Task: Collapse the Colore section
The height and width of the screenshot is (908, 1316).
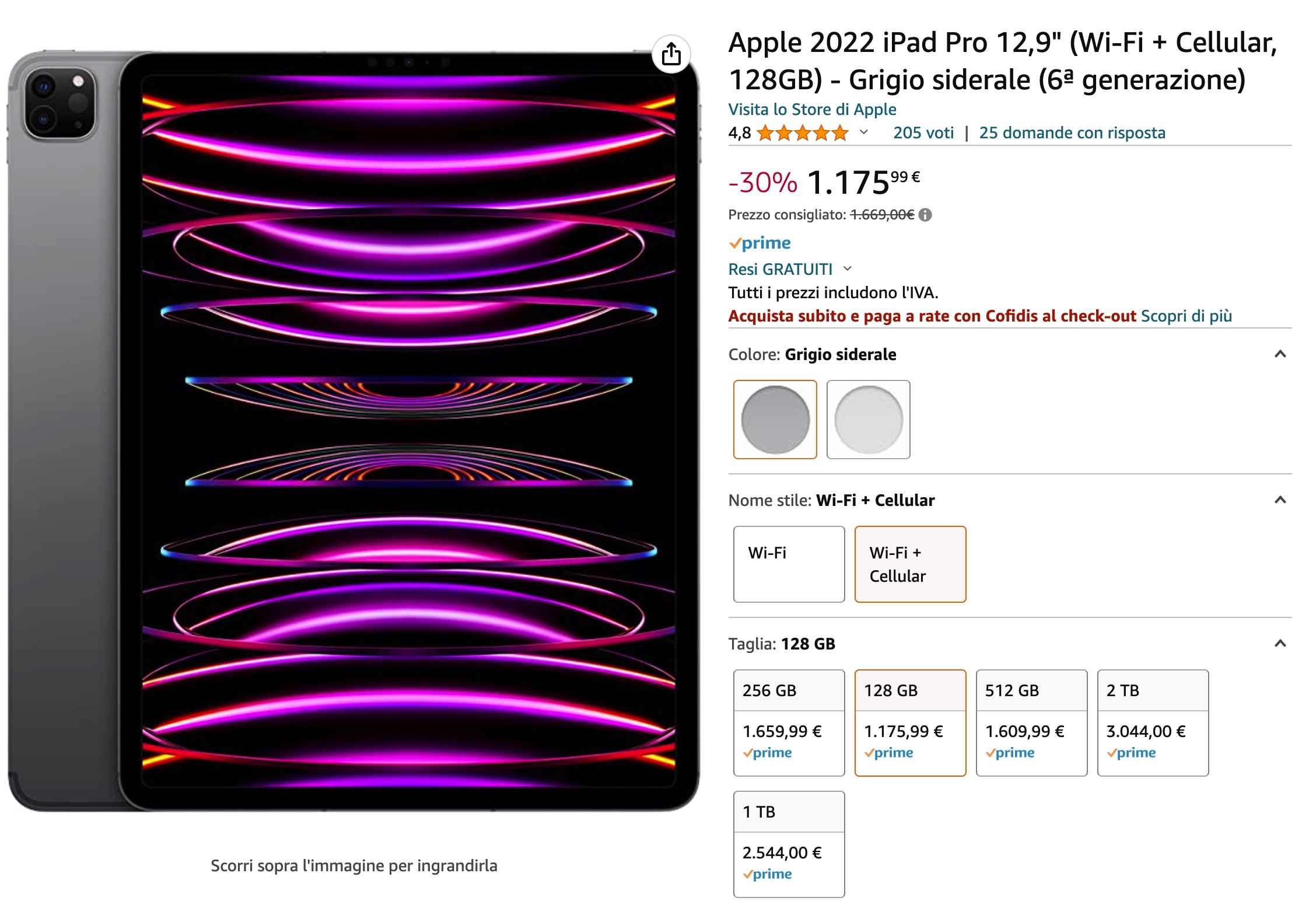Action: (x=1280, y=354)
